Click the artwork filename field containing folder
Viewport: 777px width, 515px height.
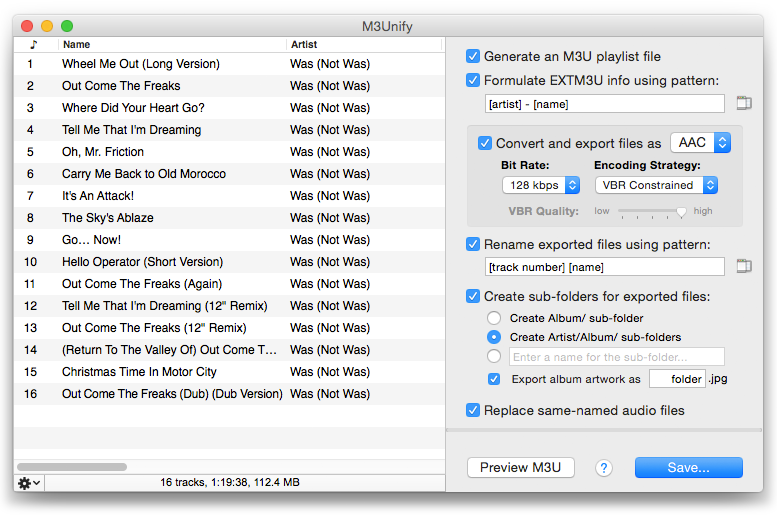pyautogui.click(x=677, y=379)
